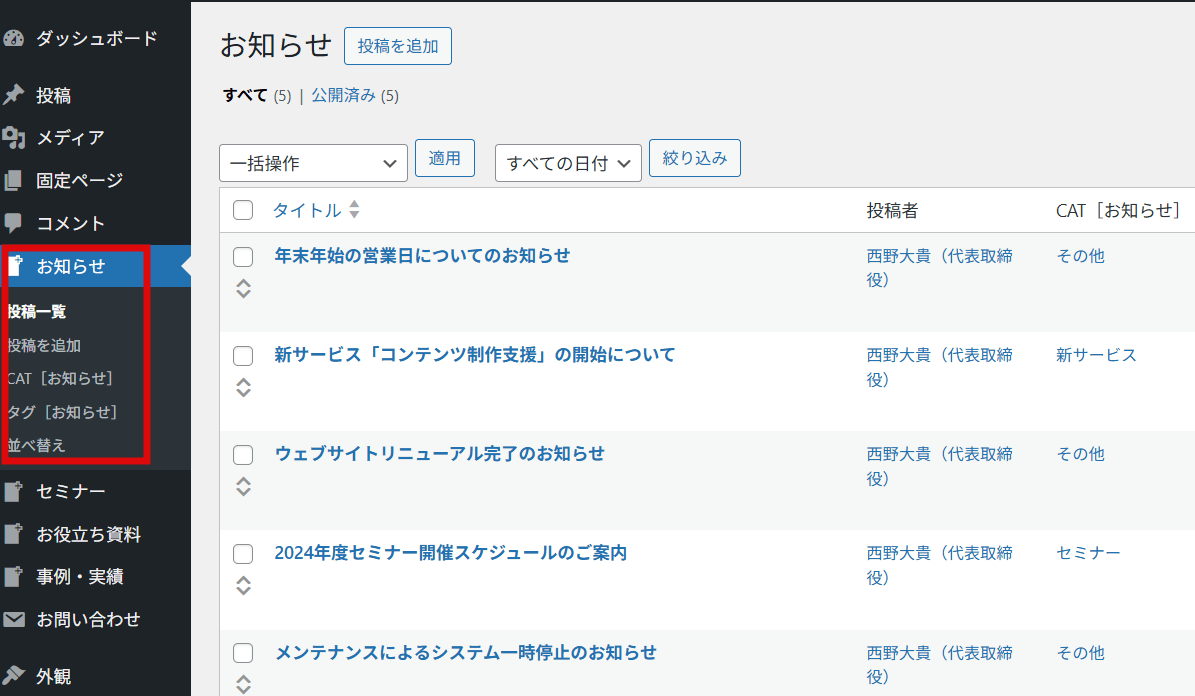This screenshot has width=1195, height=696.
Task: Click the 外観 paintbrush icon
Action: [13, 676]
